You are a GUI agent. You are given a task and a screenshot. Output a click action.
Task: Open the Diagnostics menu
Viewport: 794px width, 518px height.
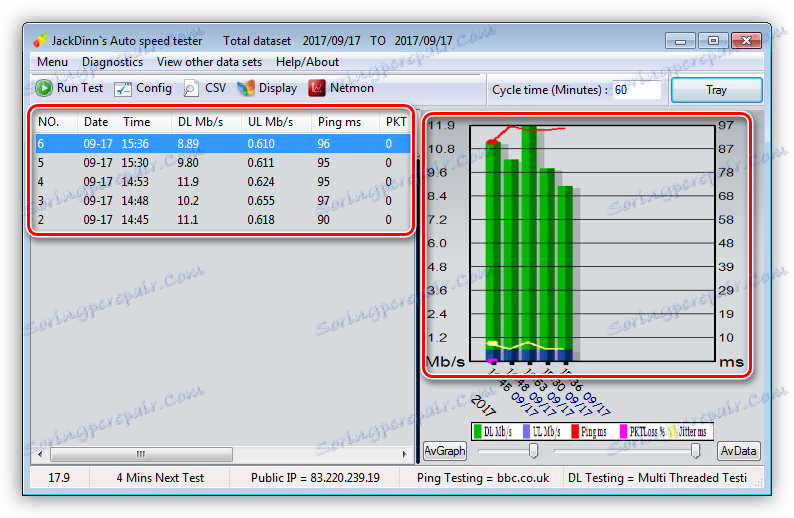(x=112, y=62)
